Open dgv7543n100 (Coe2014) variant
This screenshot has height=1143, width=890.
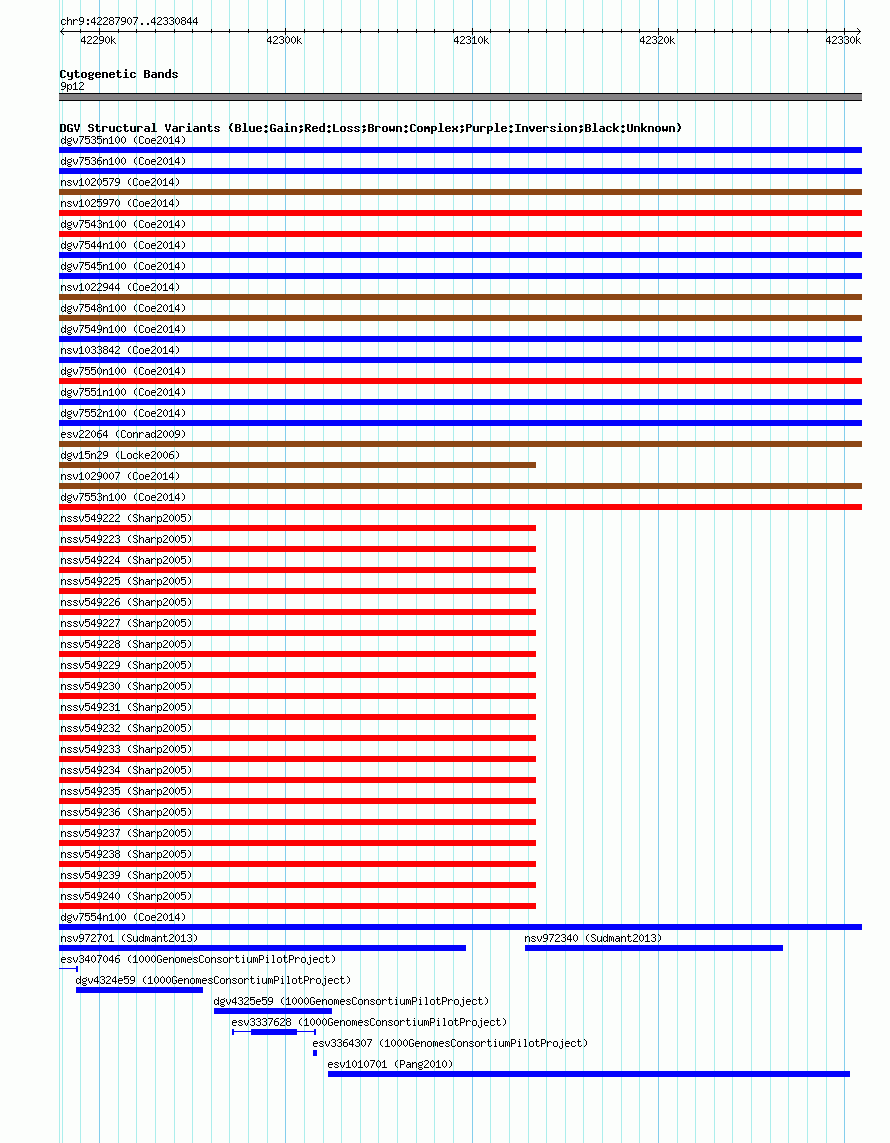(x=123, y=225)
